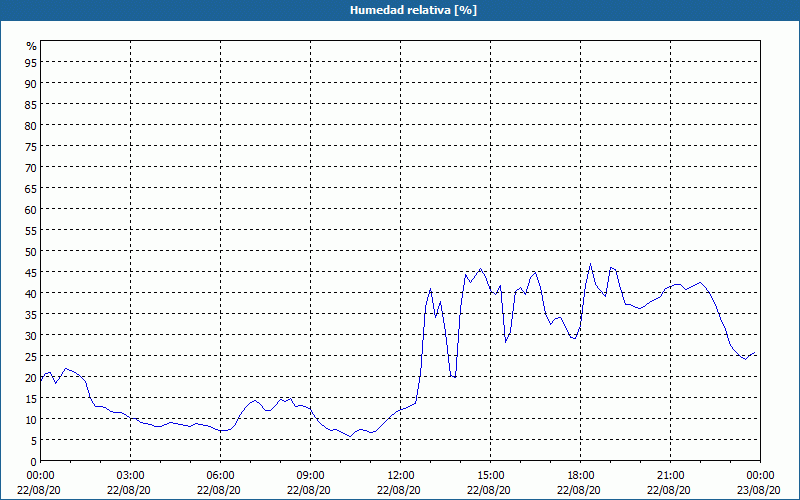Select the y-axis value '25'

[x=31, y=357]
